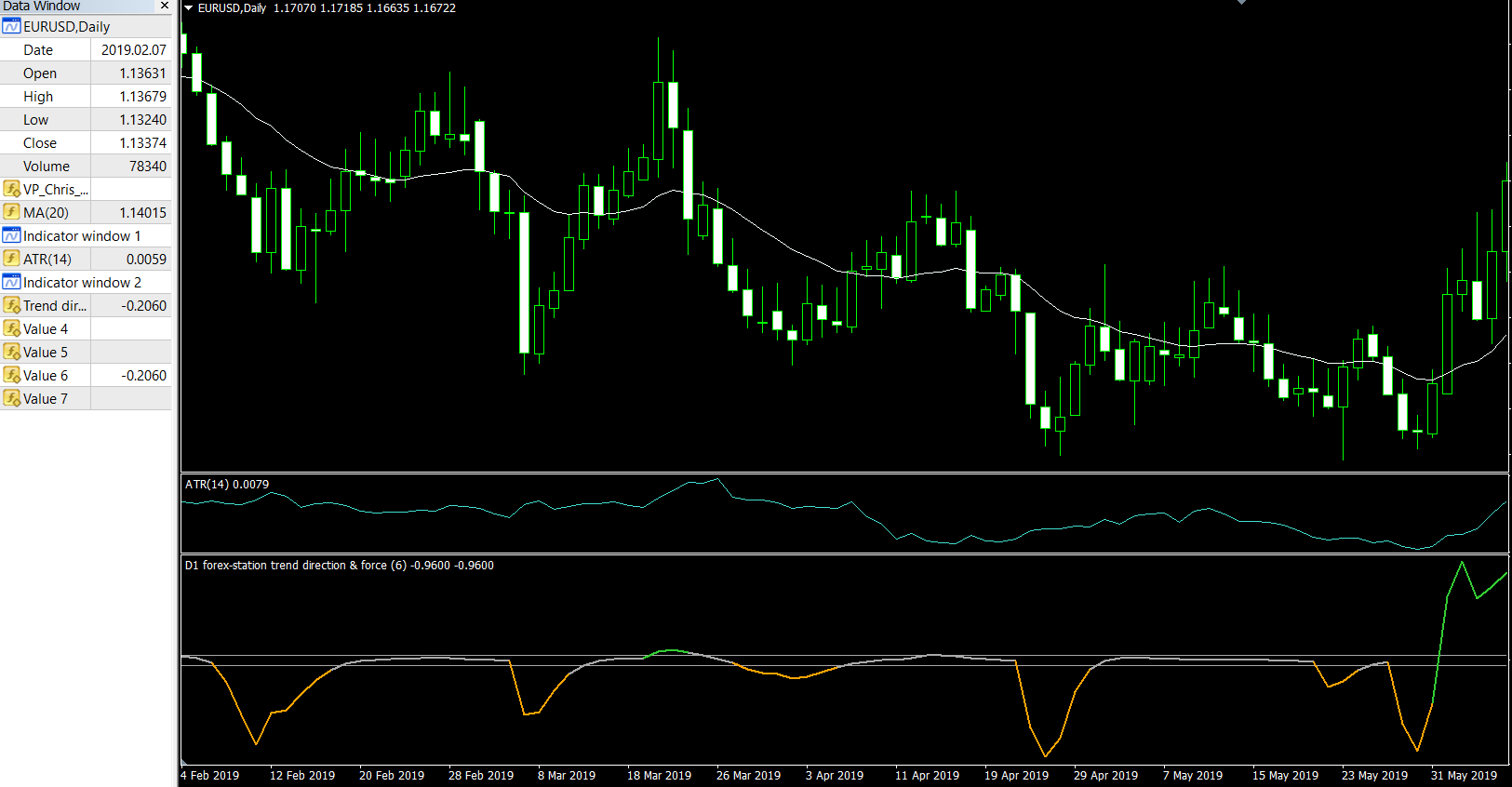Viewport: 1512px width, 787px height.
Task: Click the MA(20) indicator icon
Action: (11, 212)
